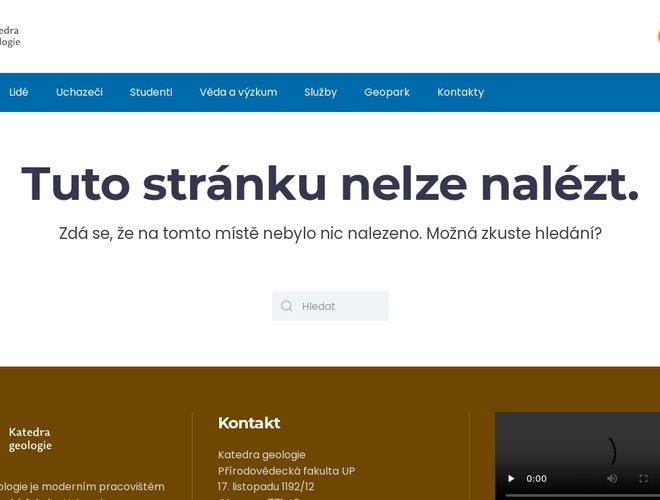Click the footer Kontakt heading
Screen dimensions: 660x500
[249, 423]
